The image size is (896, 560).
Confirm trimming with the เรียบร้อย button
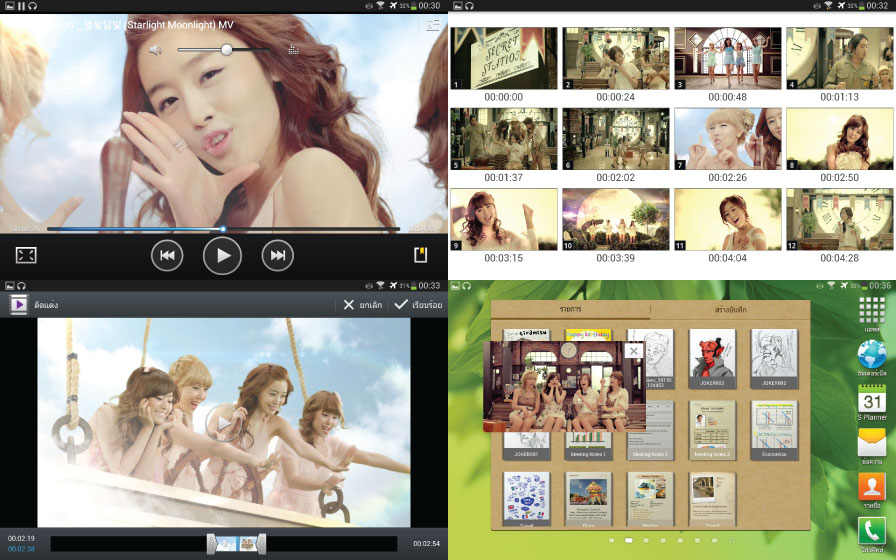(x=418, y=305)
